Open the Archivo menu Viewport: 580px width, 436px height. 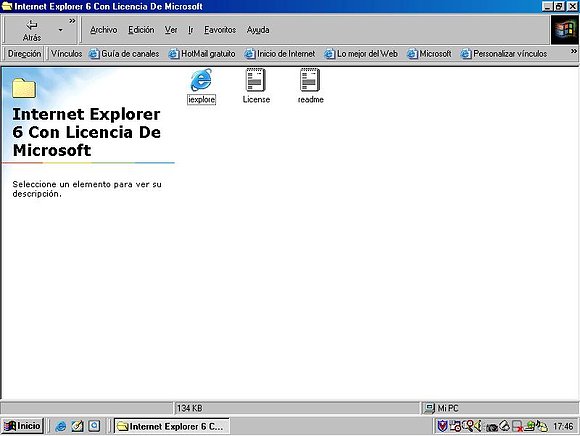(104, 30)
